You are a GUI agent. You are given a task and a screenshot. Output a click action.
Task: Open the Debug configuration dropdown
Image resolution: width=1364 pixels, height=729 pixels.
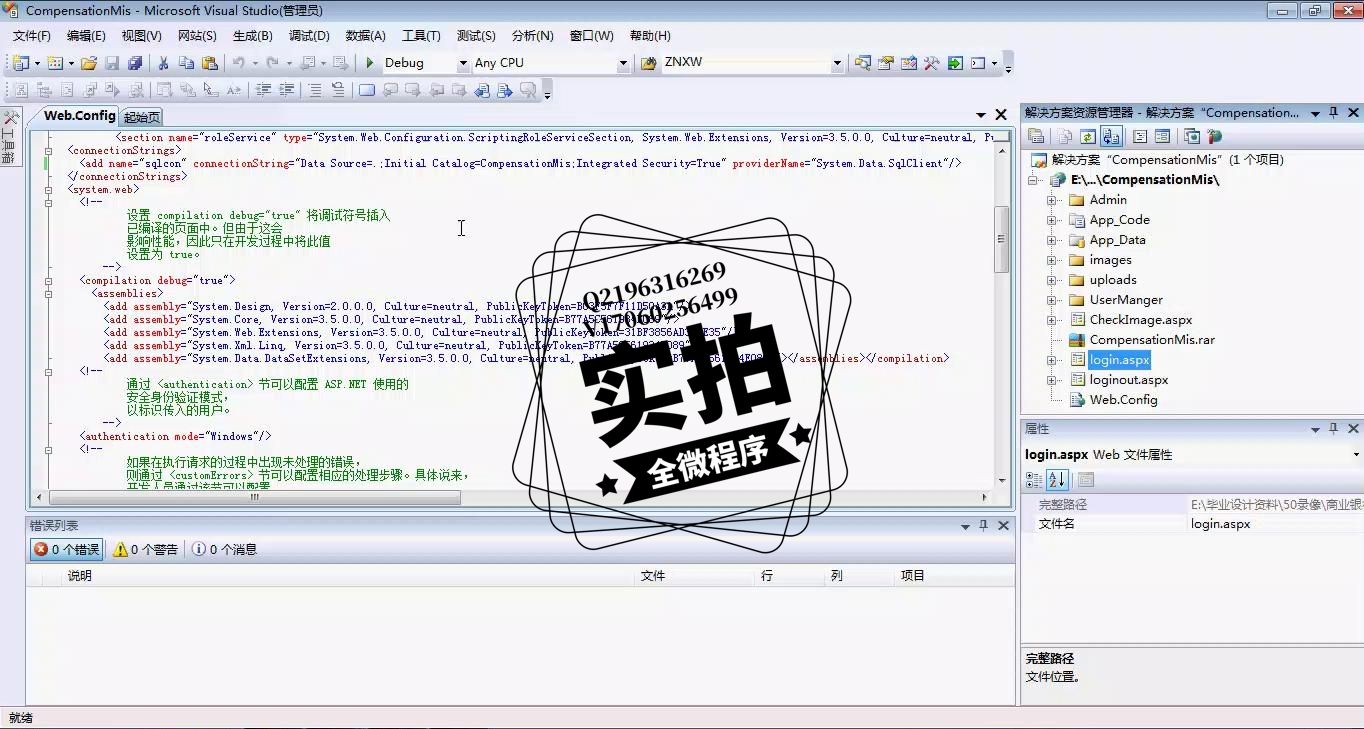pyautogui.click(x=463, y=63)
